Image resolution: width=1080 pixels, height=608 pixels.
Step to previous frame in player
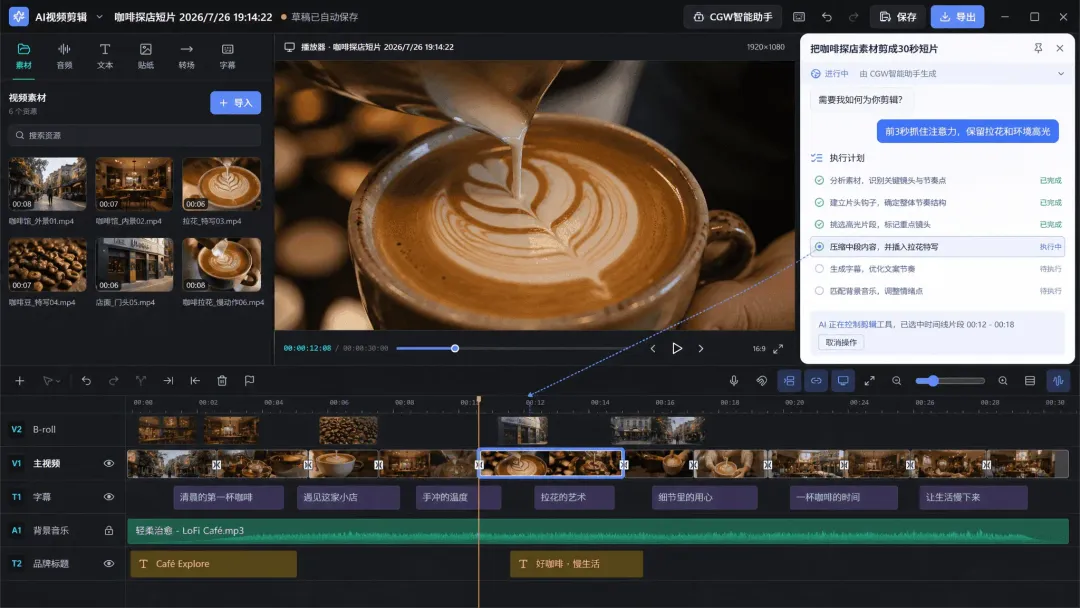[653, 348]
